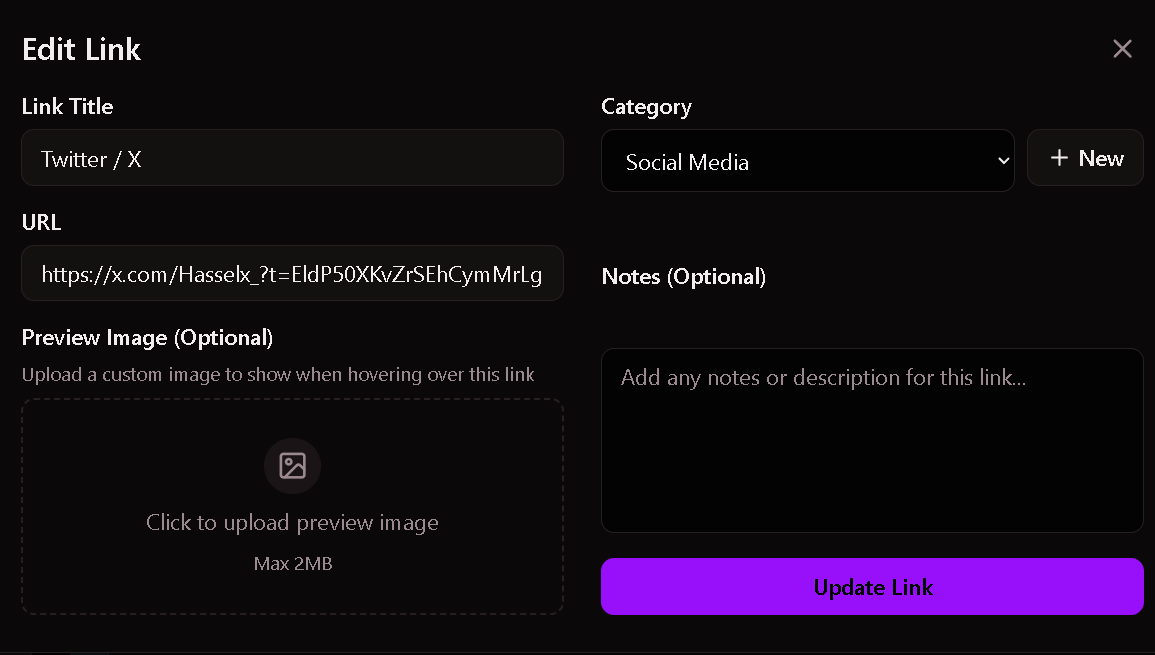Click into the URL field with x.com link
Screen dimensions: 1155x655
(x=292, y=274)
